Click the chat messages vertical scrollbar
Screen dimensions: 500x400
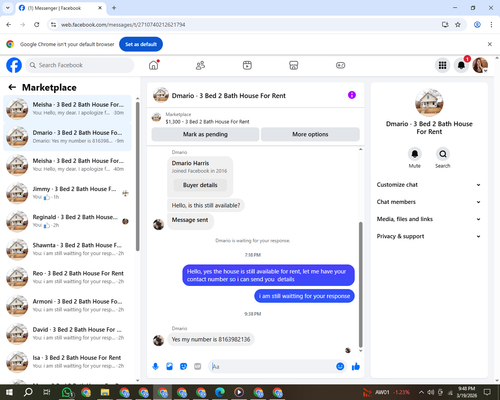tap(360, 285)
